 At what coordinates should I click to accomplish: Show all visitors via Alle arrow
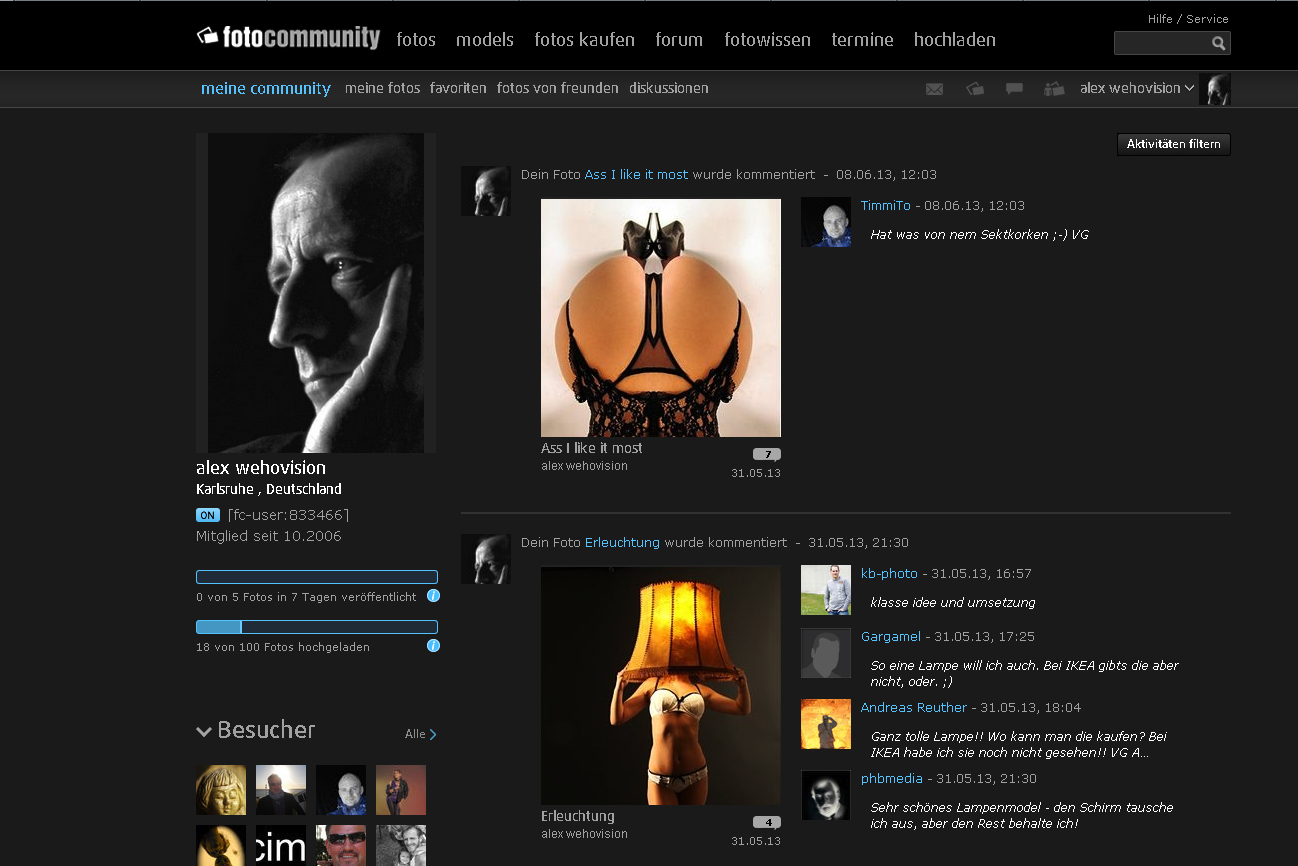pyautogui.click(x=421, y=734)
